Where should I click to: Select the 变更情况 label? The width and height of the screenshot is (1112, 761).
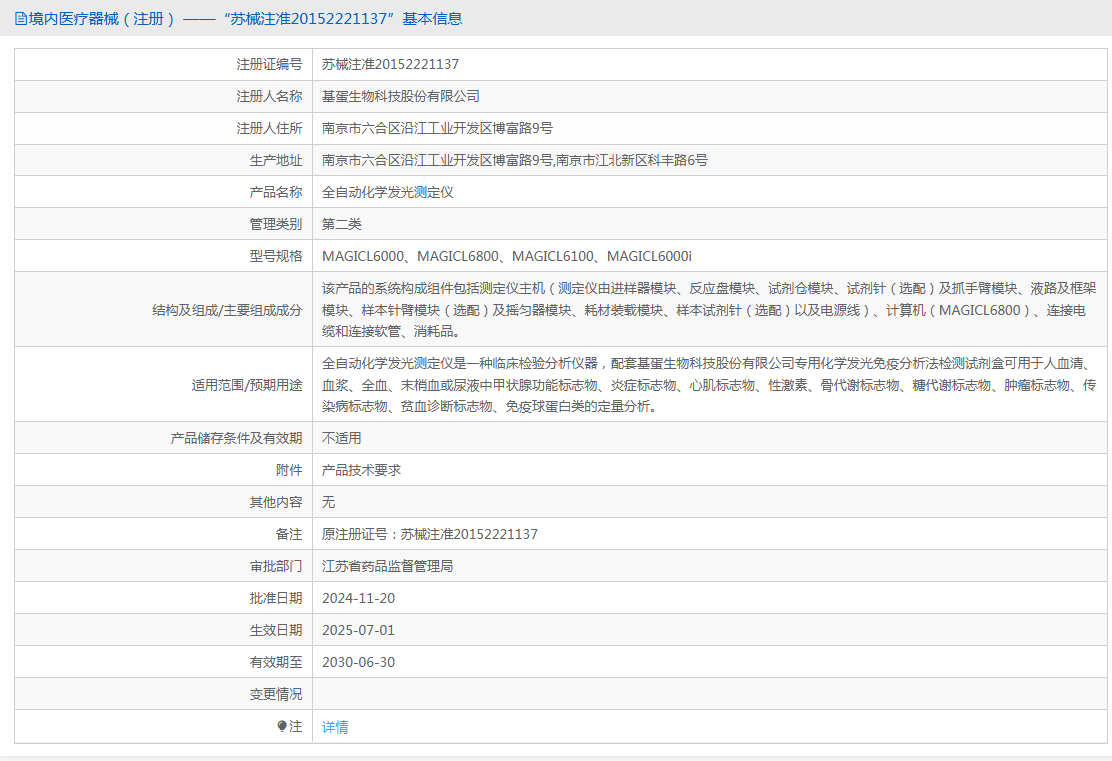pyautogui.click(x=276, y=694)
